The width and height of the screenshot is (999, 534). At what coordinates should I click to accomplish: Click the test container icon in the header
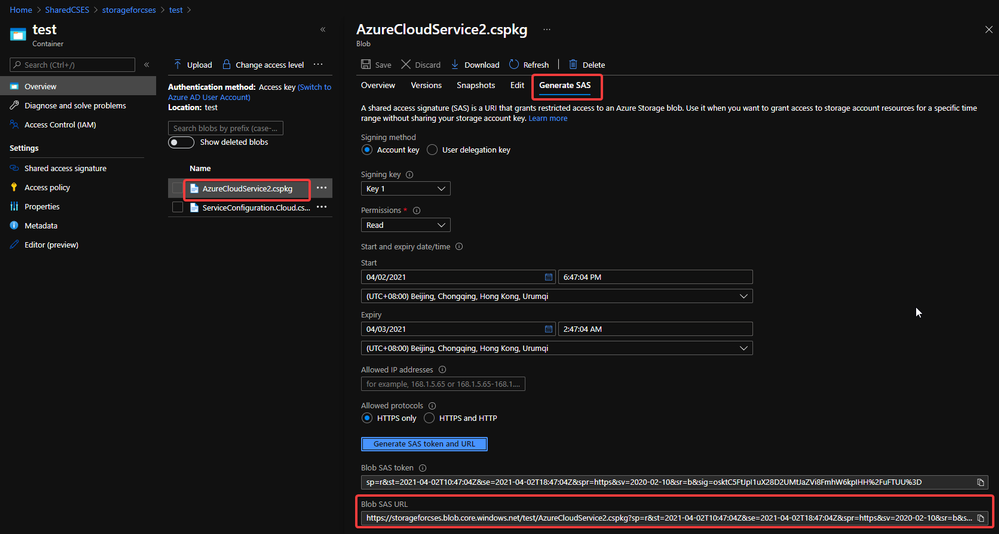tap(18, 34)
